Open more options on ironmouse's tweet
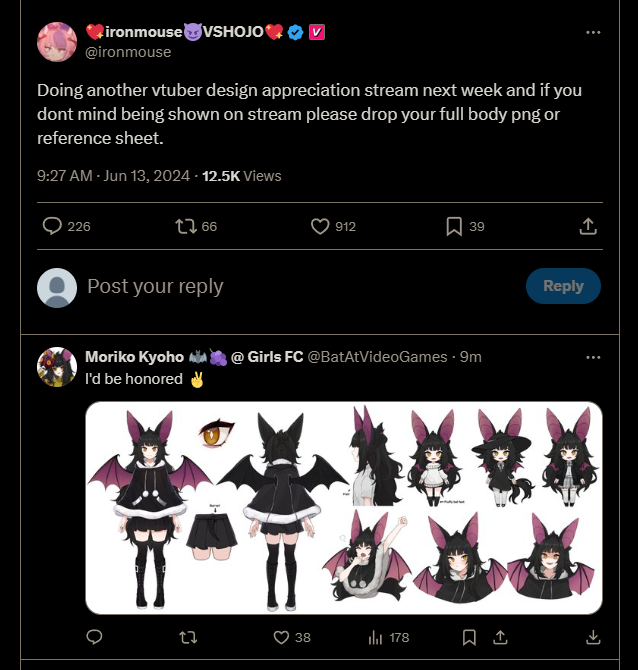 point(593,33)
